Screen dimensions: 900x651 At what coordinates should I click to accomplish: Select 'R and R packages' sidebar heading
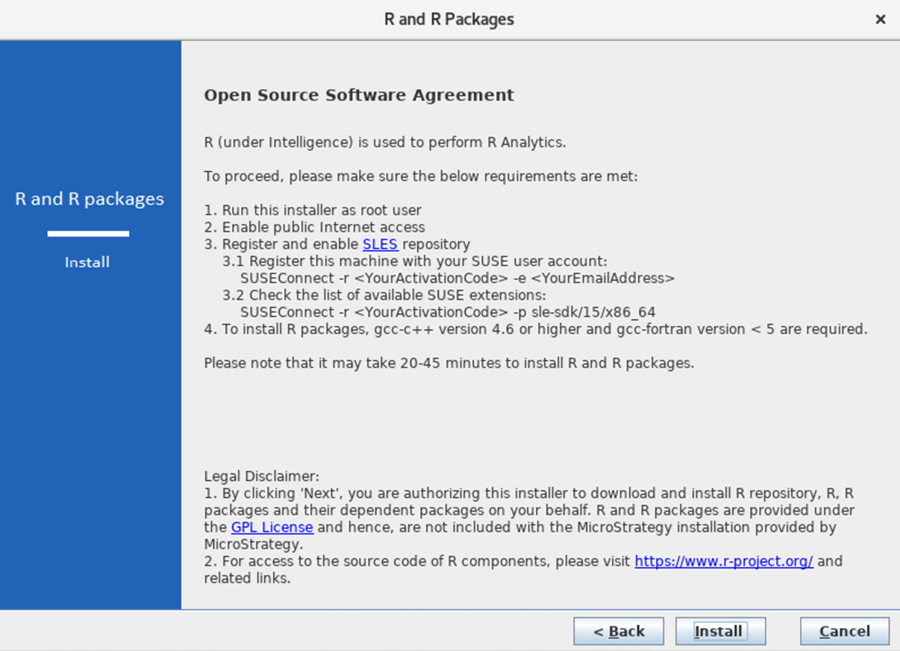coord(89,199)
